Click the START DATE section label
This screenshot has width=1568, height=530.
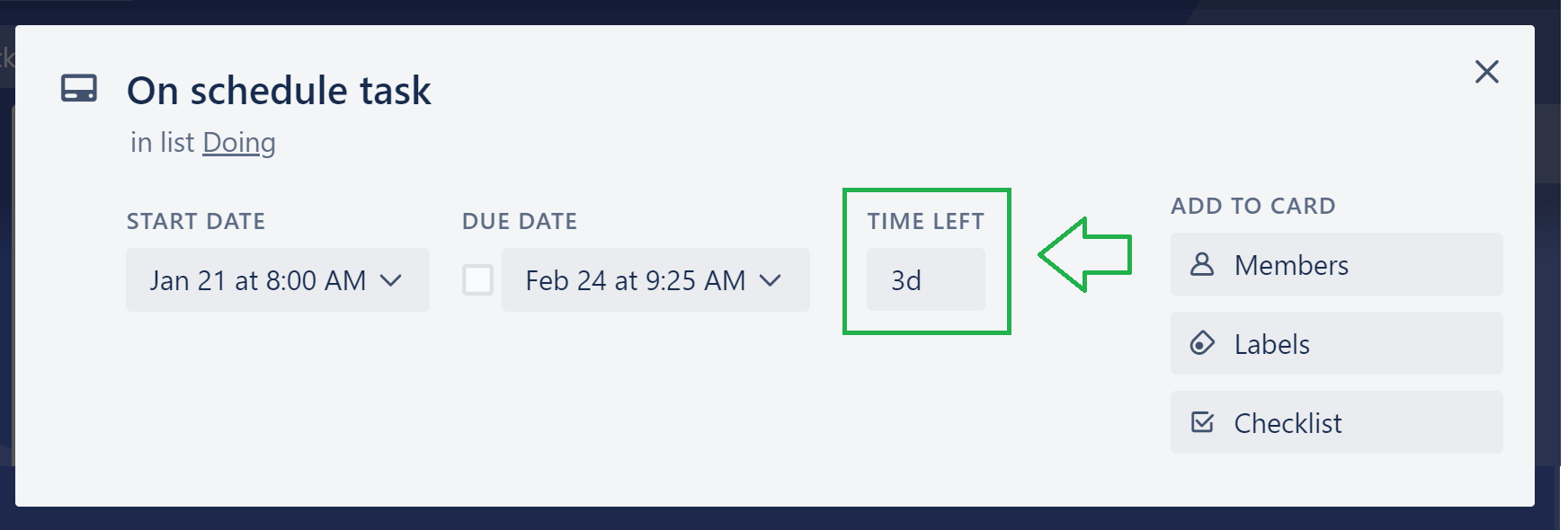pos(196,221)
